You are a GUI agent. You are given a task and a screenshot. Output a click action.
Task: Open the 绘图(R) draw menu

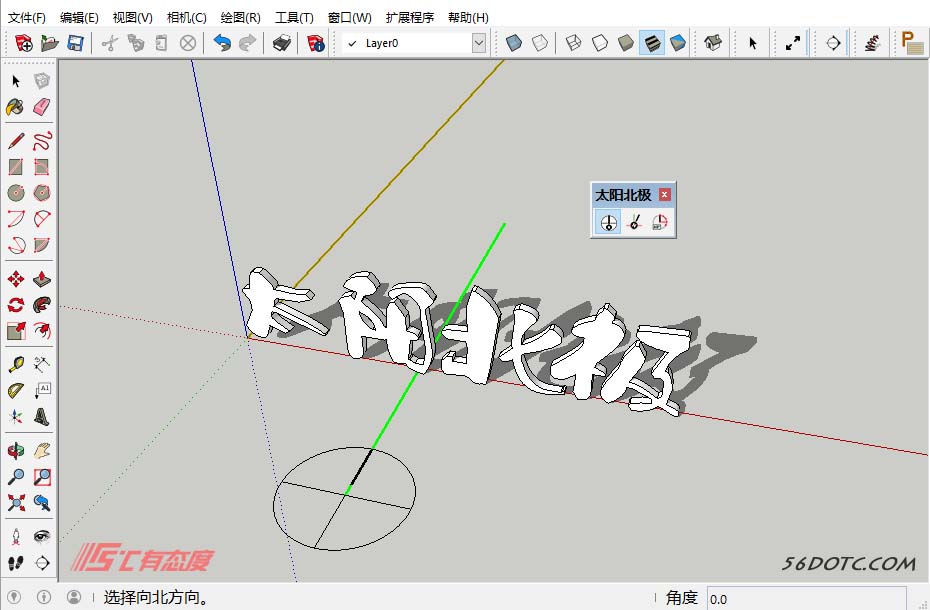pos(240,17)
